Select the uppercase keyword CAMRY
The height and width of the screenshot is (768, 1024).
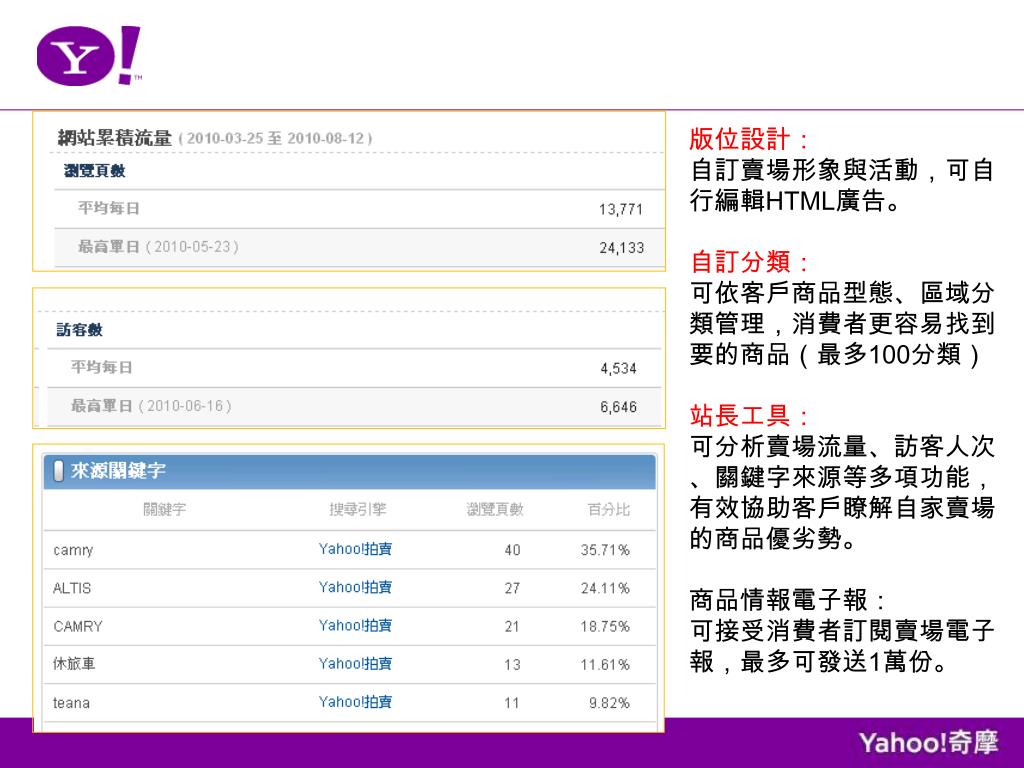pos(78,626)
